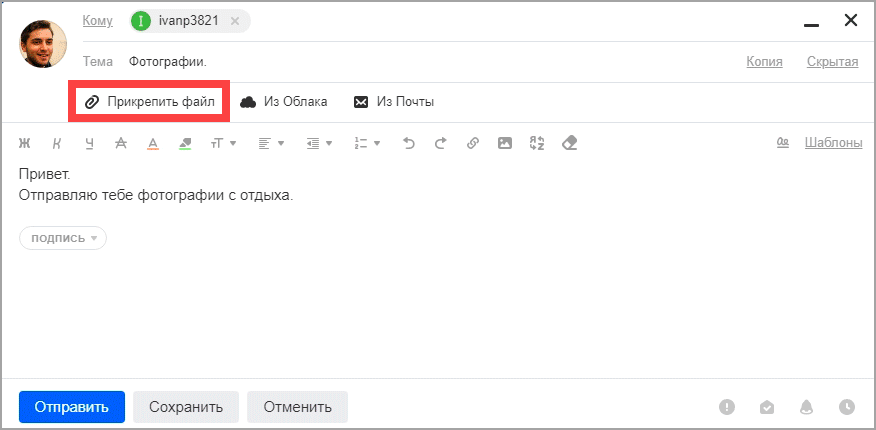
Task: Click the insert image icon
Action: 505,143
